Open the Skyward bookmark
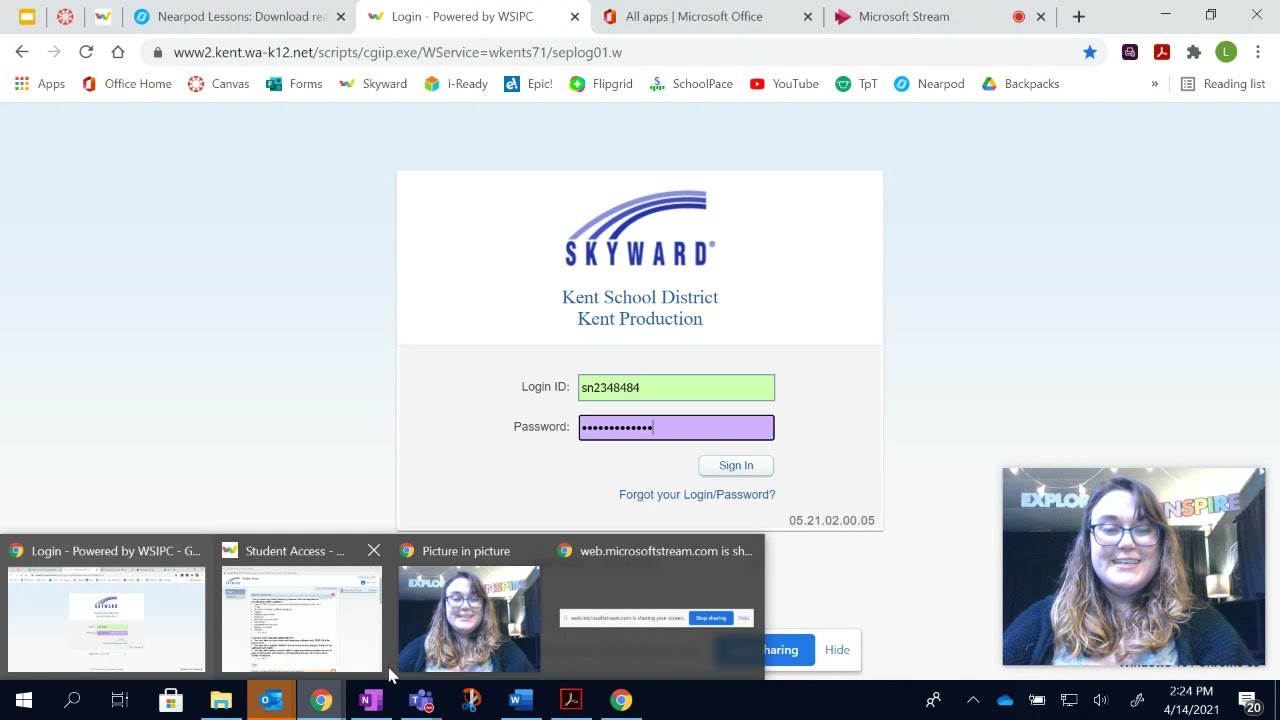Screen dimensions: 1280x720 click(x=373, y=84)
